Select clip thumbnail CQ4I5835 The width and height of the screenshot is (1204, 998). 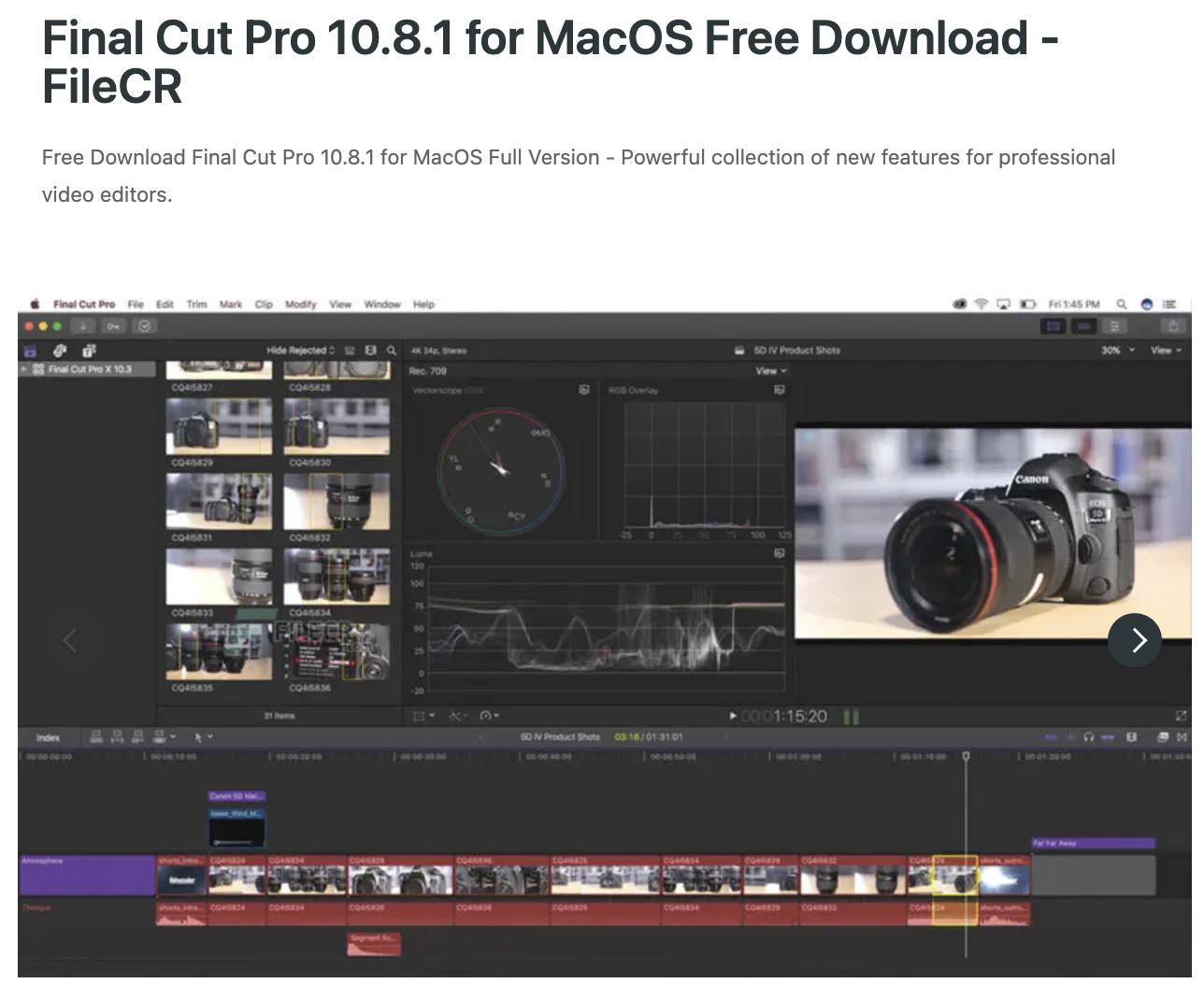tap(219, 651)
